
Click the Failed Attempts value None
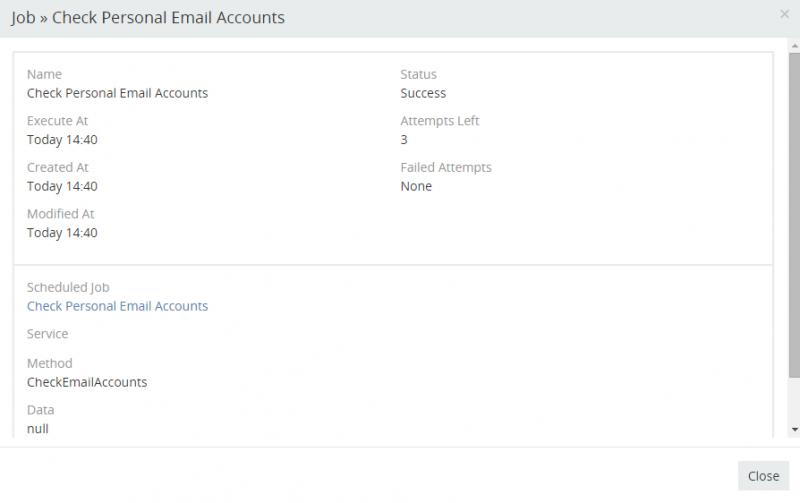[x=416, y=186]
